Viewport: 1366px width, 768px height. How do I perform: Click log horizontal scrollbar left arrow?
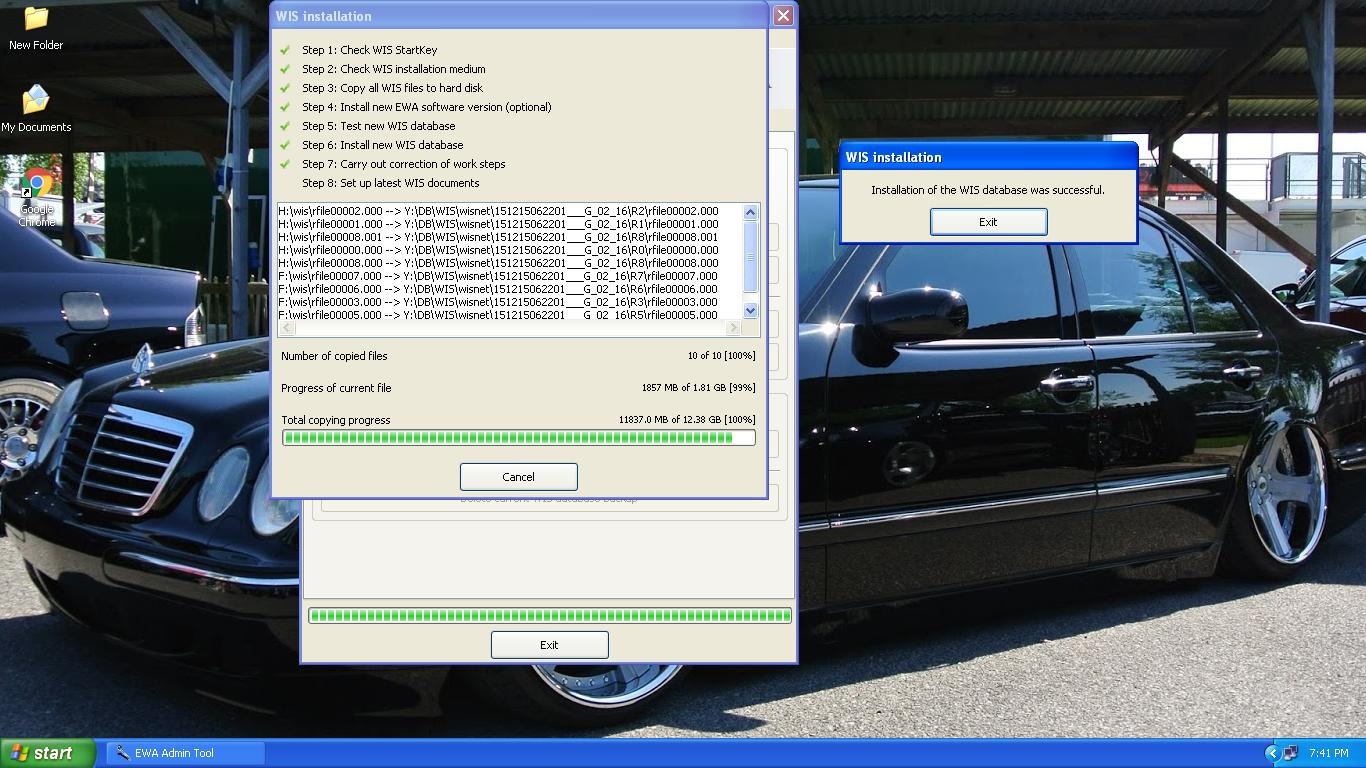[x=287, y=328]
